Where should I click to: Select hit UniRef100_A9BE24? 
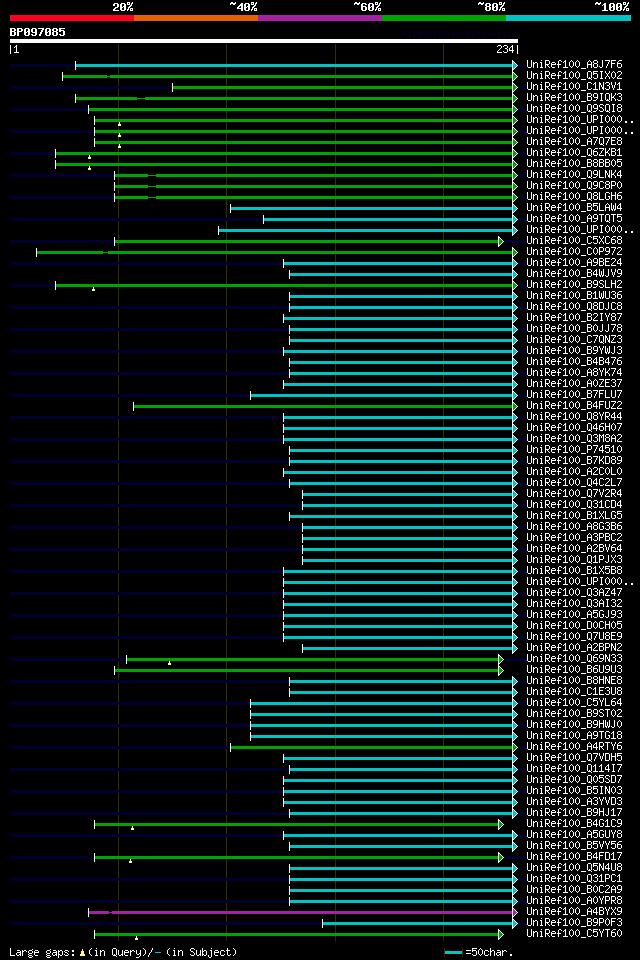(x=574, y=263)
